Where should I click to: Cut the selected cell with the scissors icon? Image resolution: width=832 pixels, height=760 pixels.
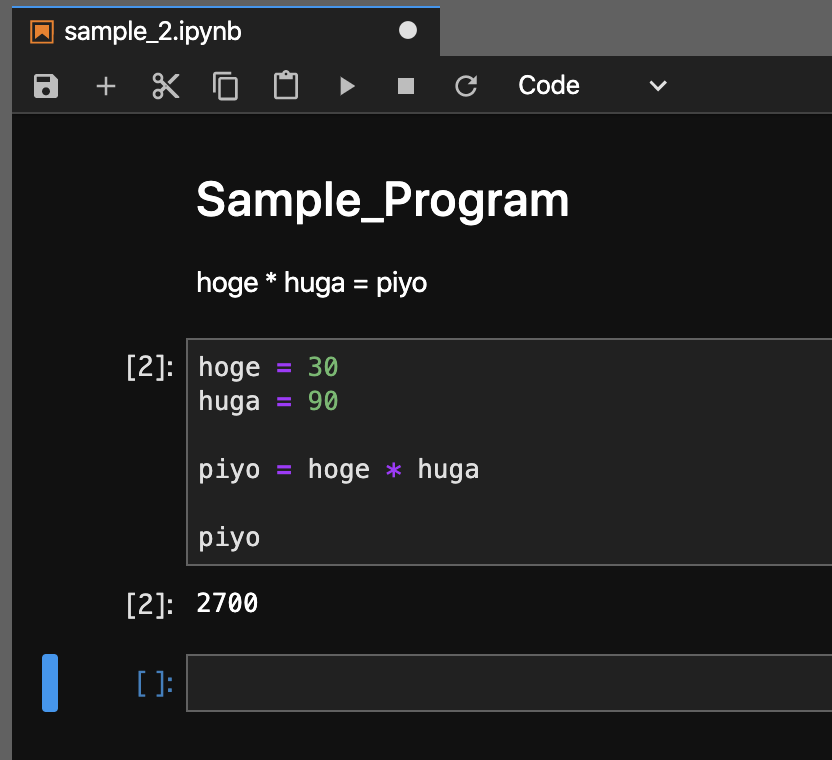tap(166, 86)
